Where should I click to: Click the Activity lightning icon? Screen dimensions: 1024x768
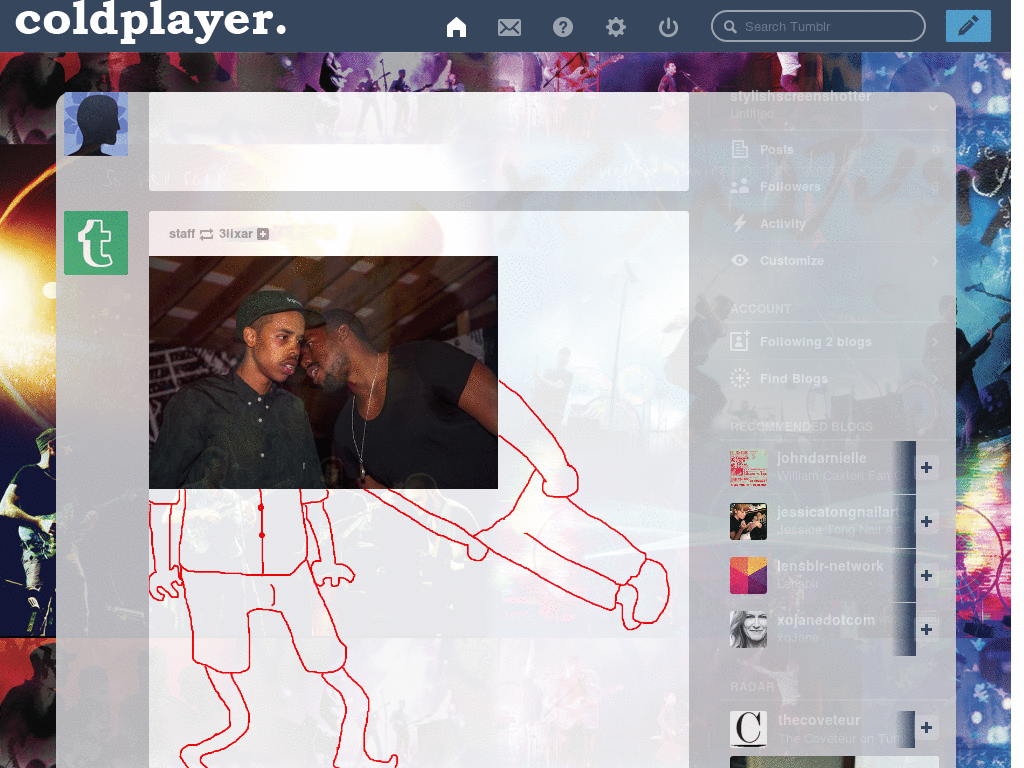point(739,223)
